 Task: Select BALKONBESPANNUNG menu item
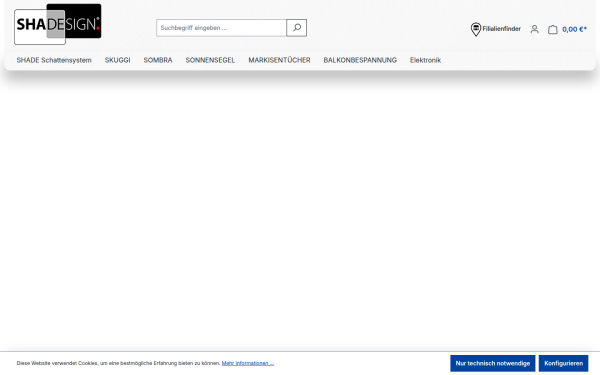(x=360, y=60)
